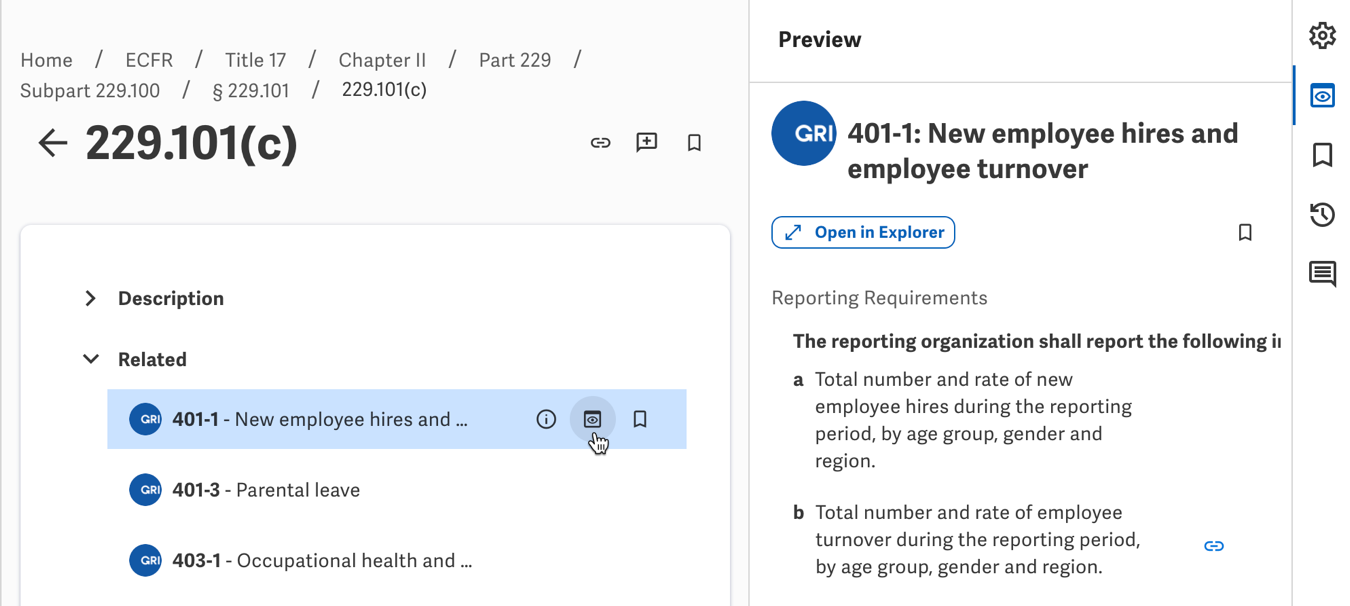
Task: Bookmark the 401-1 related row
Action: [640, 419]
